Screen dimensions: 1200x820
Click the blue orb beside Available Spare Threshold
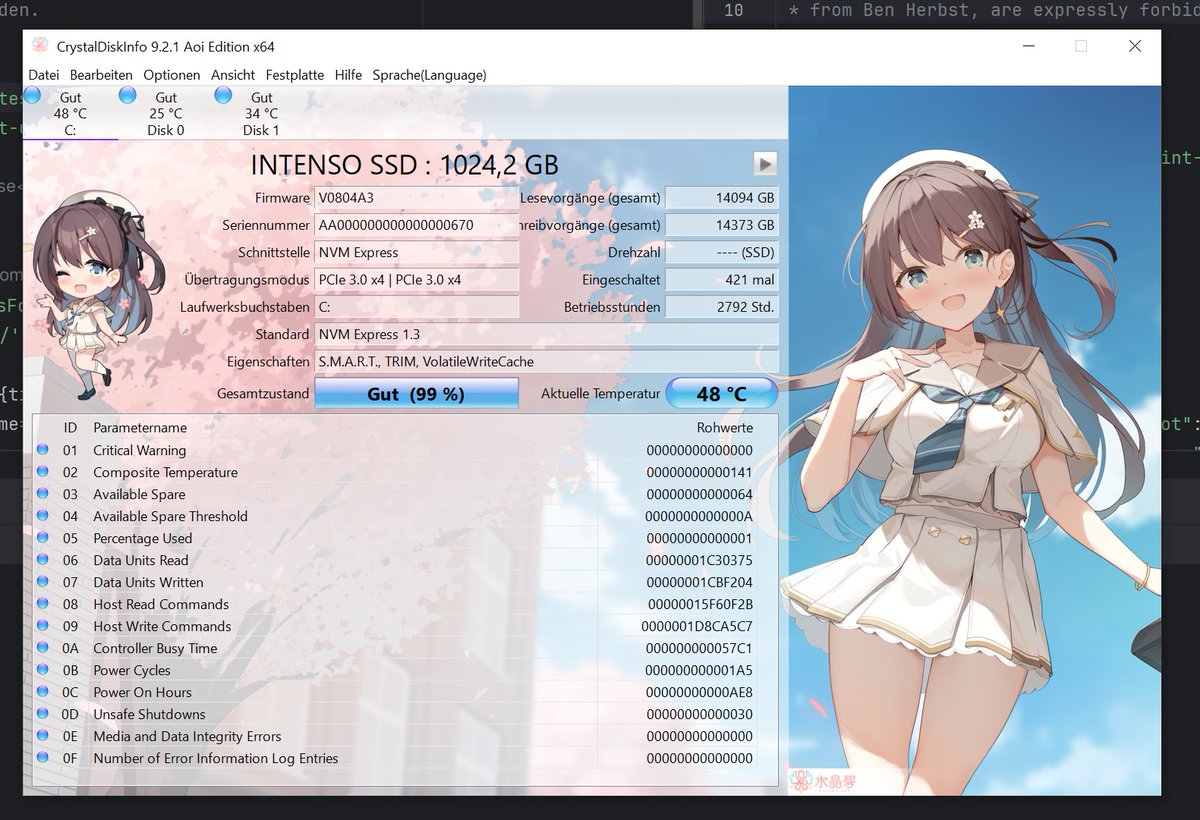(x=43, y=516)
